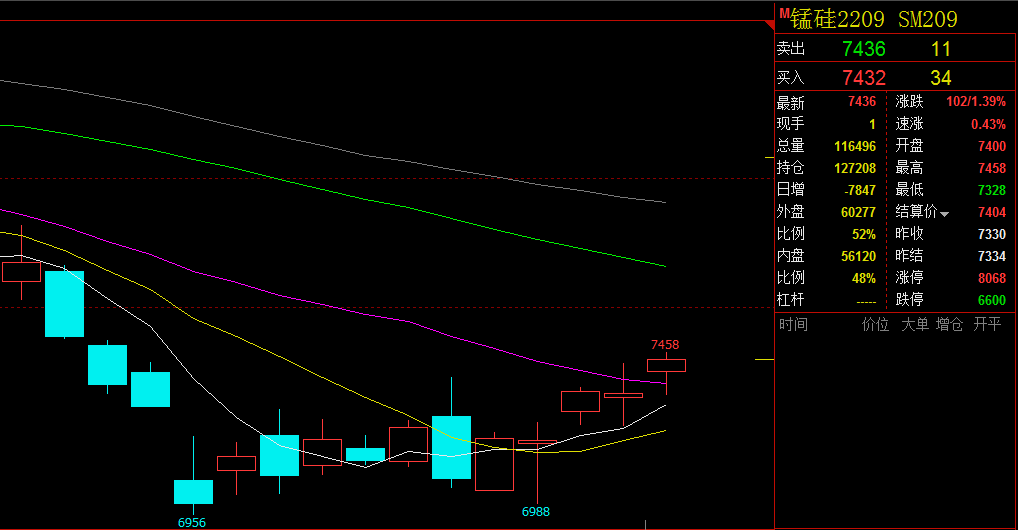The image size is (1018, 530).
Task: Select the 卖出 ask price 7436
Action: pyautogui.click(x=863, y=49)
